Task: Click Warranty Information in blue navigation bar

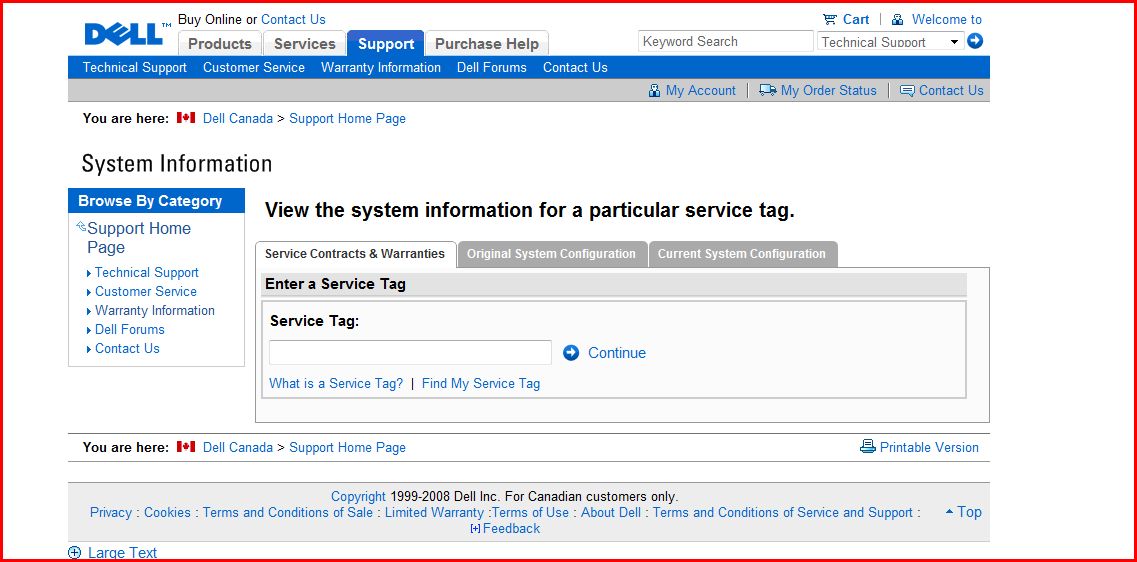Action: point(381,67)
